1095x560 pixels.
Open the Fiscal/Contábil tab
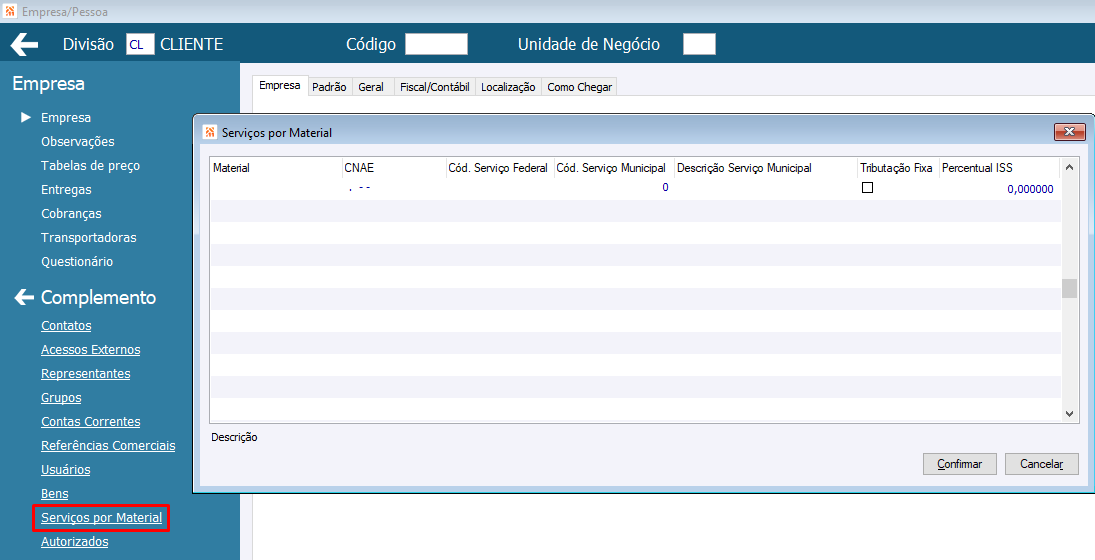click(435, 87)
